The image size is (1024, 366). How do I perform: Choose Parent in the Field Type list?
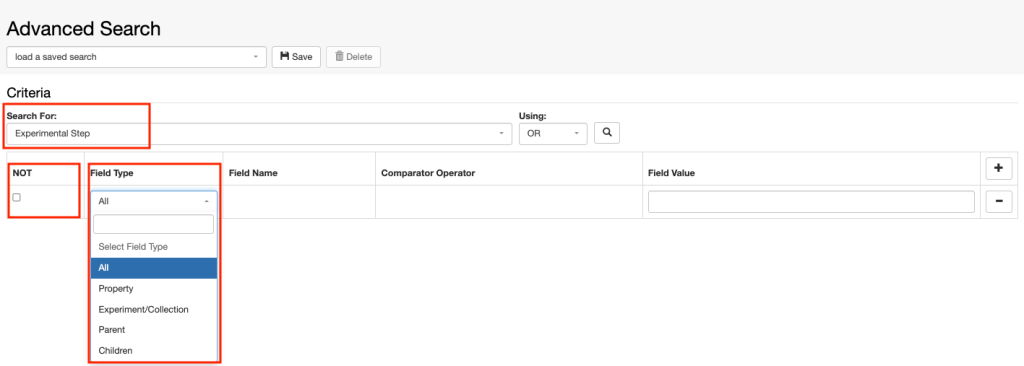pos(153,330)
